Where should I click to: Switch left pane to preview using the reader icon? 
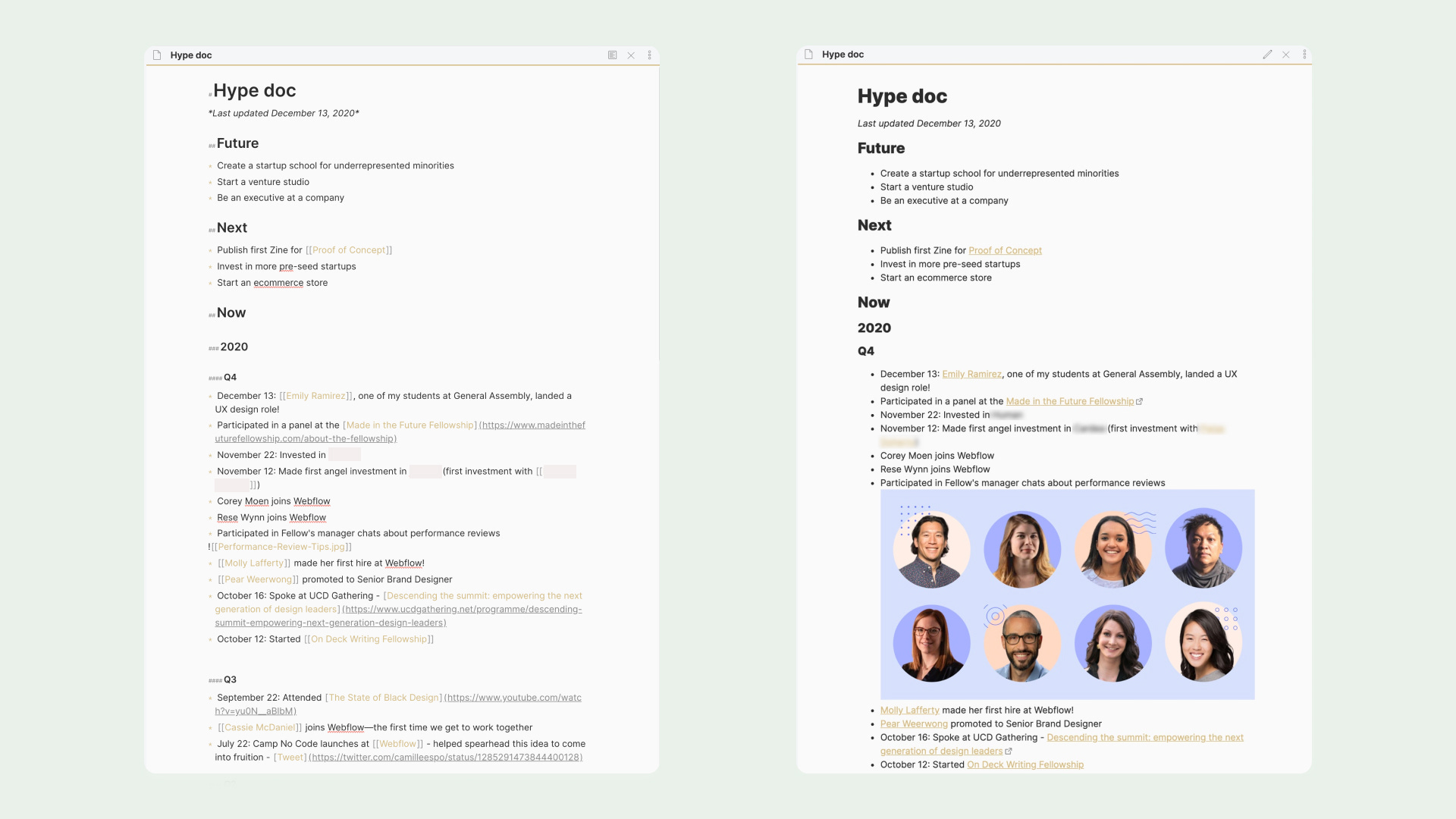pos(611,55)
